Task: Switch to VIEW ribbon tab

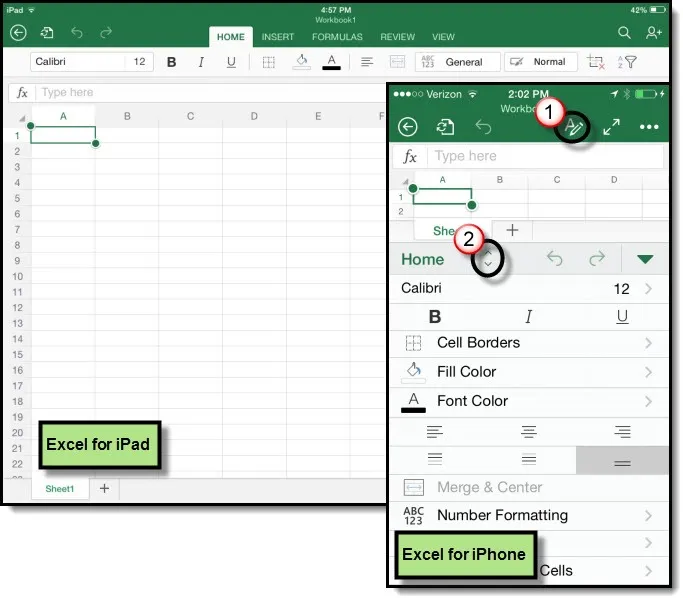Action: 443,37
